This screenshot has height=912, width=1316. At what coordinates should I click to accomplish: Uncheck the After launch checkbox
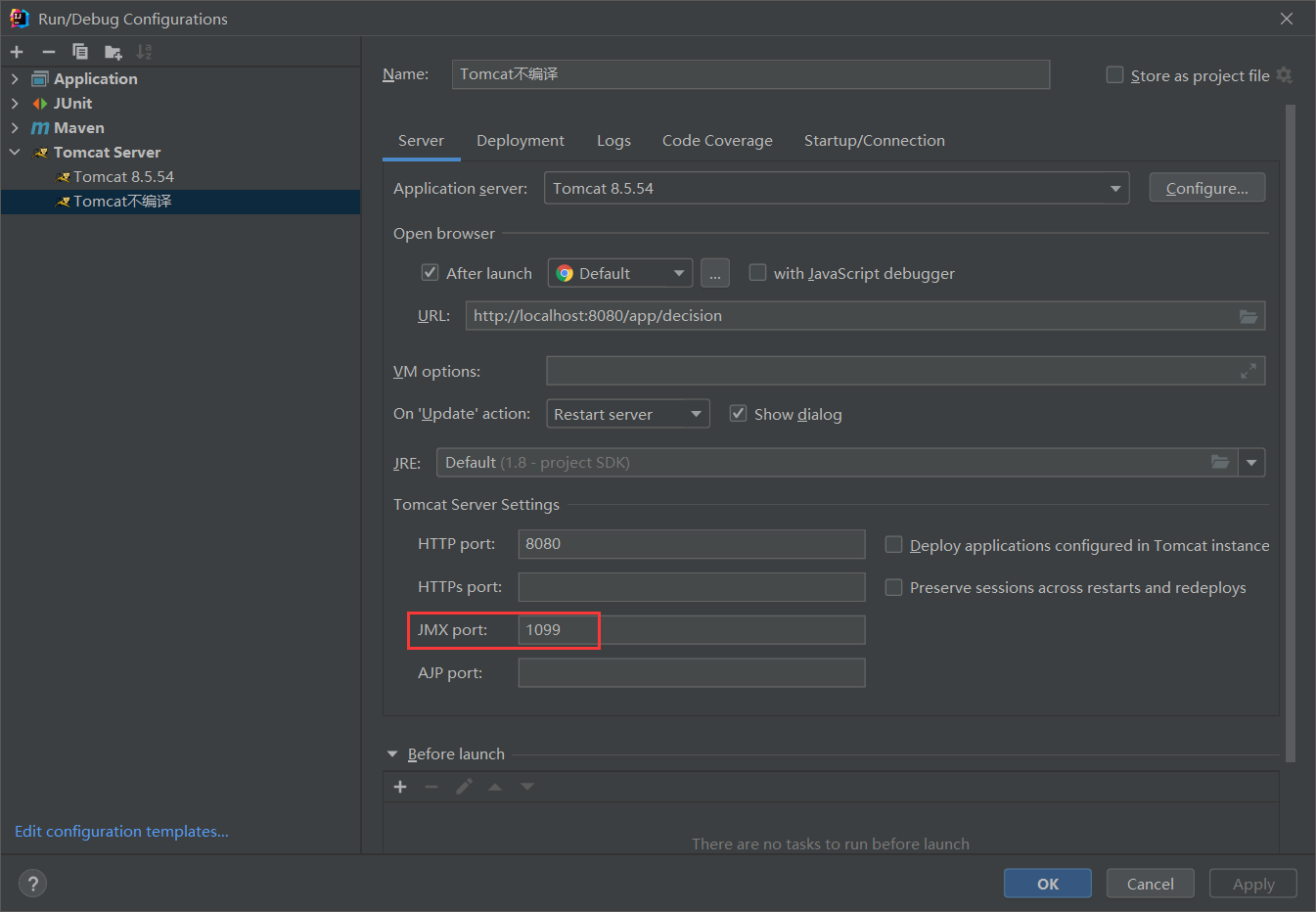[430, 273]
